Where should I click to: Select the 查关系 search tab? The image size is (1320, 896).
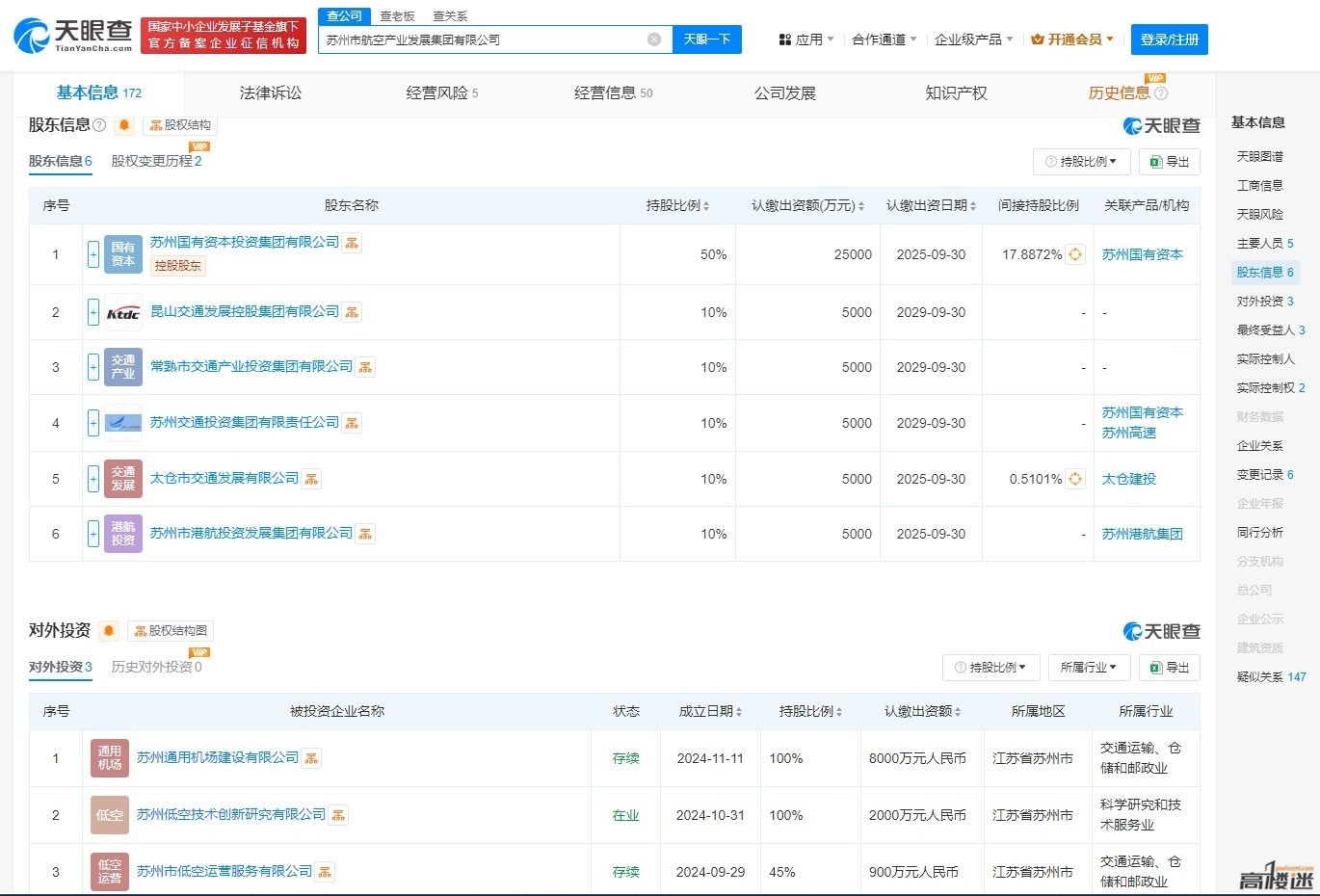pos(450,16)
